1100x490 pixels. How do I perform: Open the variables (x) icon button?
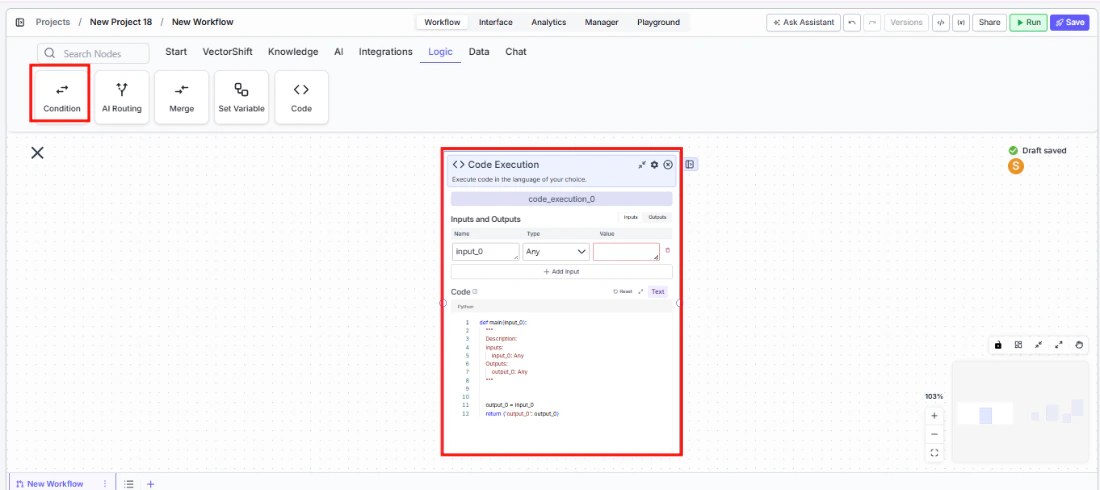961,22
